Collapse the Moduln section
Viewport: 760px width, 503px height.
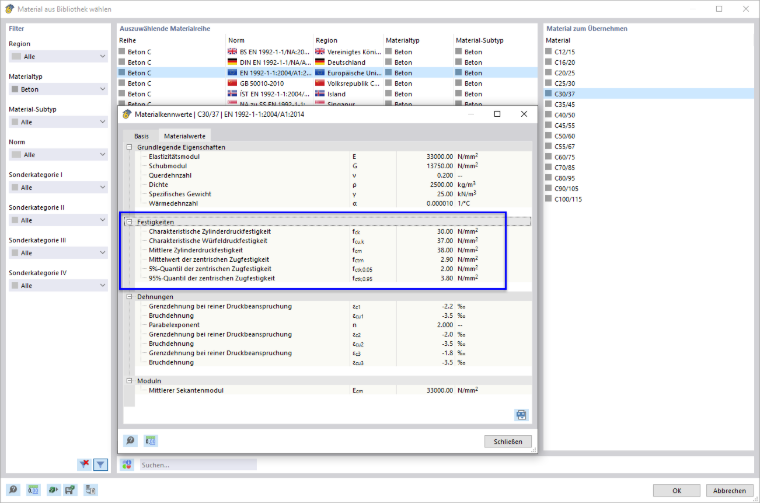(129, 381)
